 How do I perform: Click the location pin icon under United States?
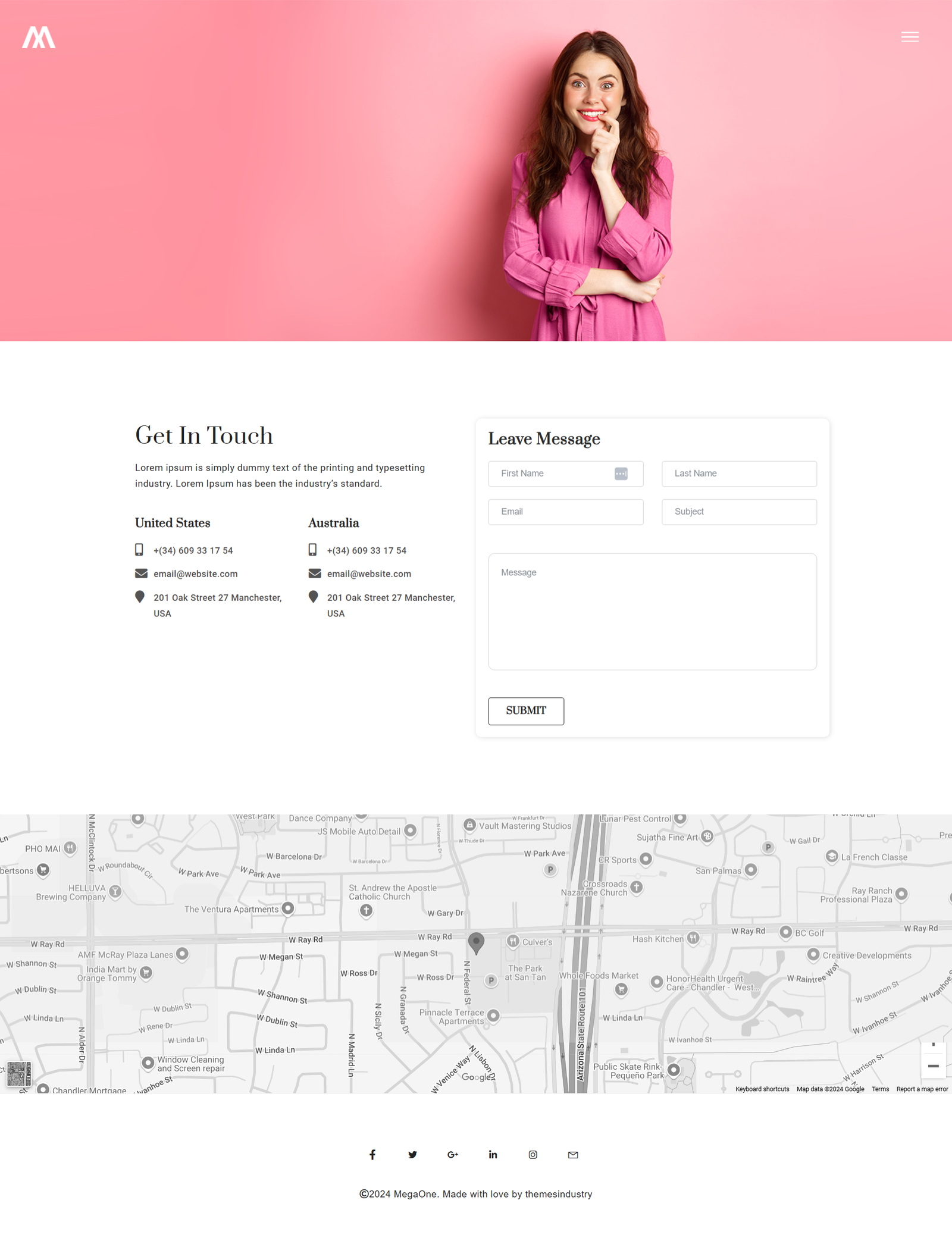(x=140, y=597)
